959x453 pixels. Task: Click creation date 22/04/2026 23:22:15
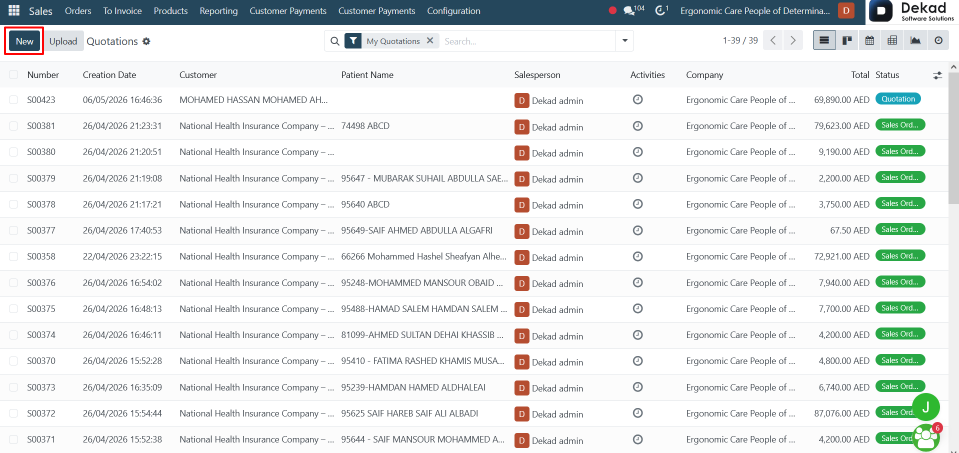tap(122, 257)
